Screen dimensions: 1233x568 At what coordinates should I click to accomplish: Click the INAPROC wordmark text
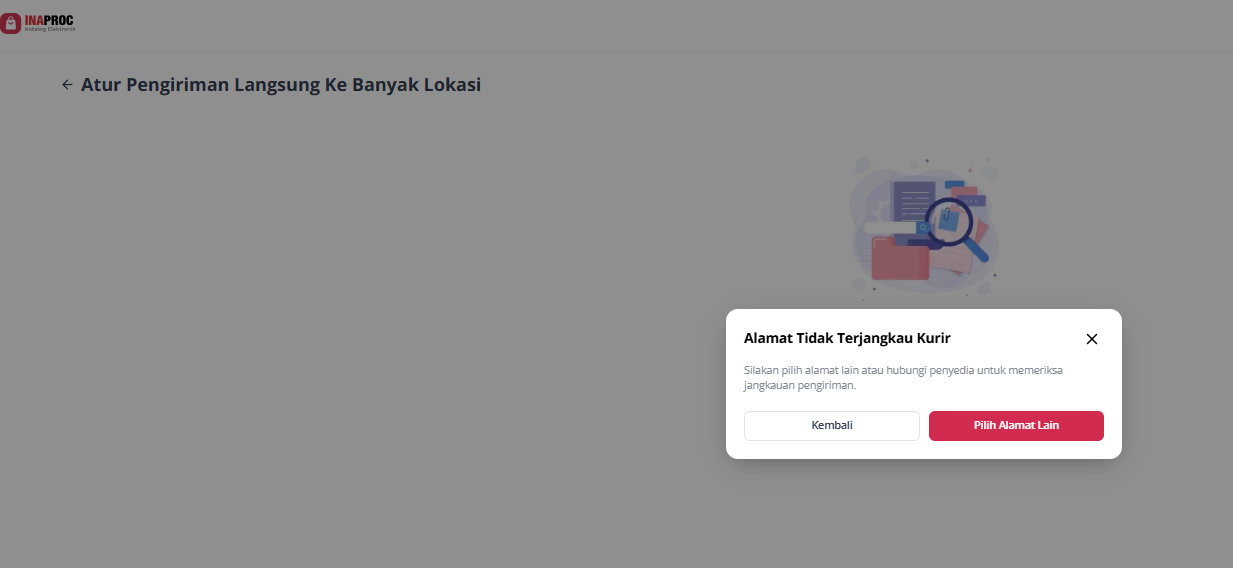click(x=49, y=19)
